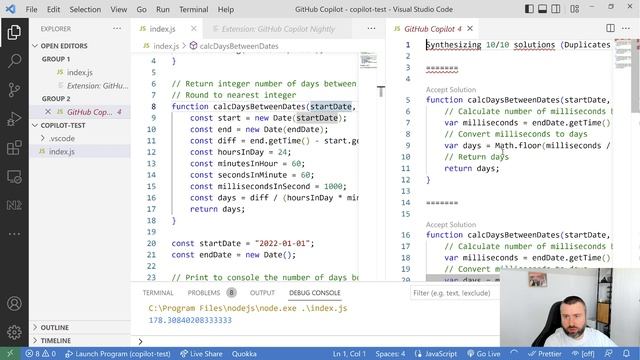Switch to the index.js editor tab
640x360 pixels.
(162, 29)
